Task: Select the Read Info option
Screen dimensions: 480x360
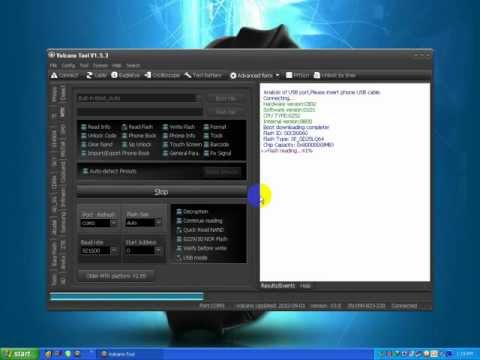Action: pos(96,127)
